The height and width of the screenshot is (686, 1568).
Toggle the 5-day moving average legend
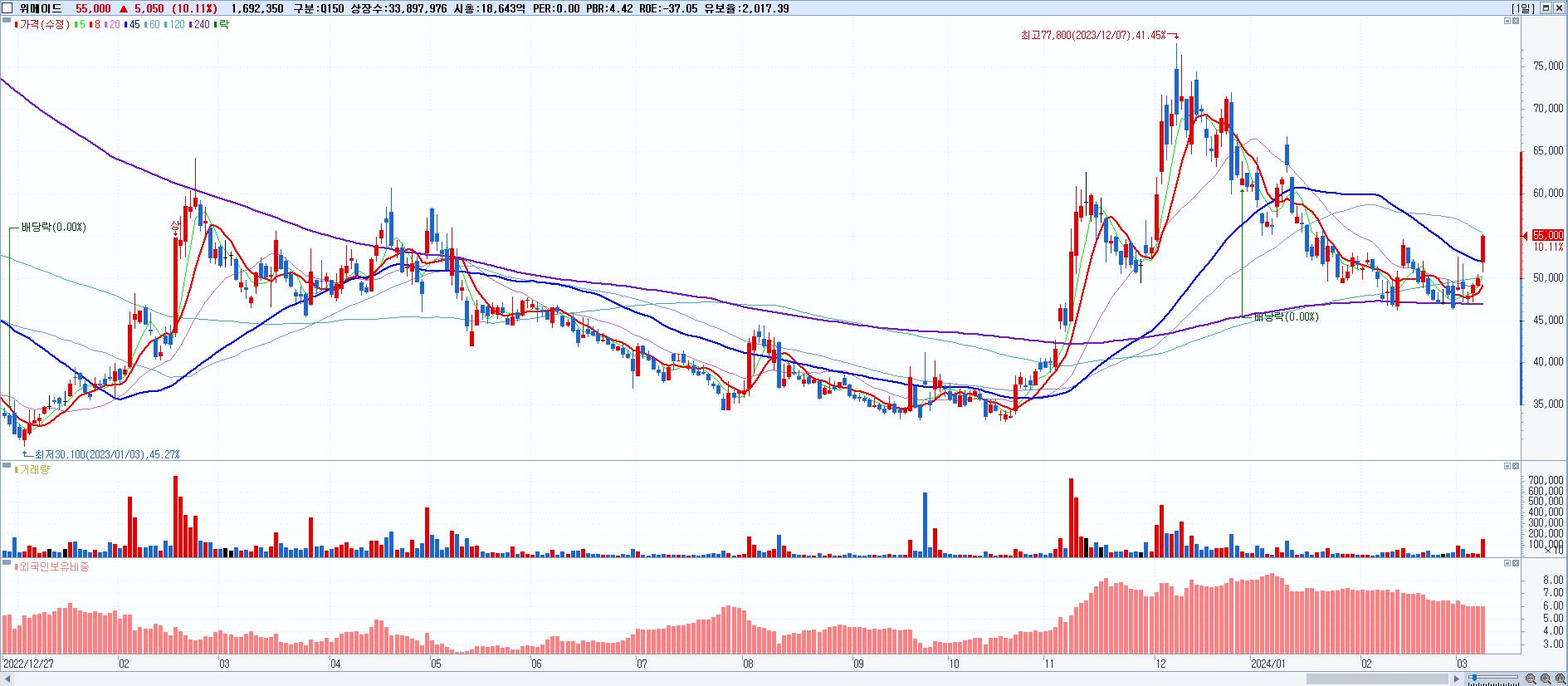(x=79, y=25)
